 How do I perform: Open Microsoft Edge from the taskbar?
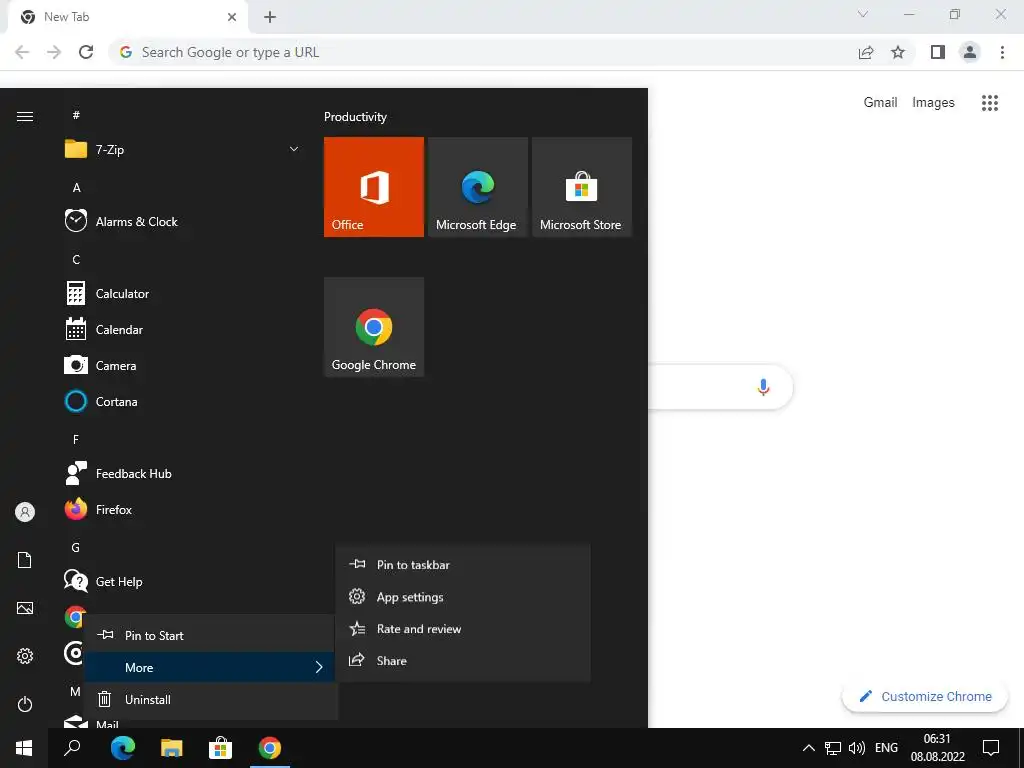[x=123, y=748]
